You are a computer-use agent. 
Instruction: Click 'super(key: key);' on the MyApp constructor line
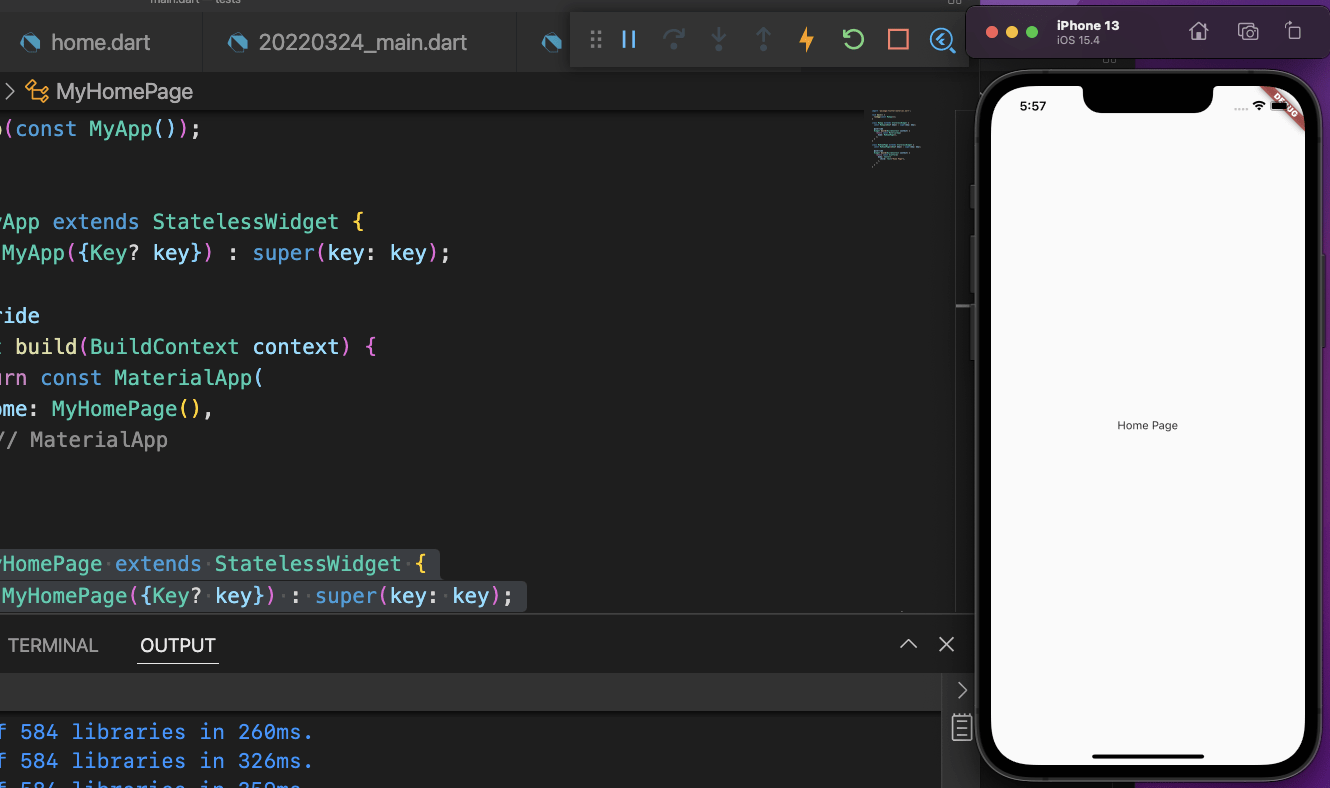pos(351,253)
